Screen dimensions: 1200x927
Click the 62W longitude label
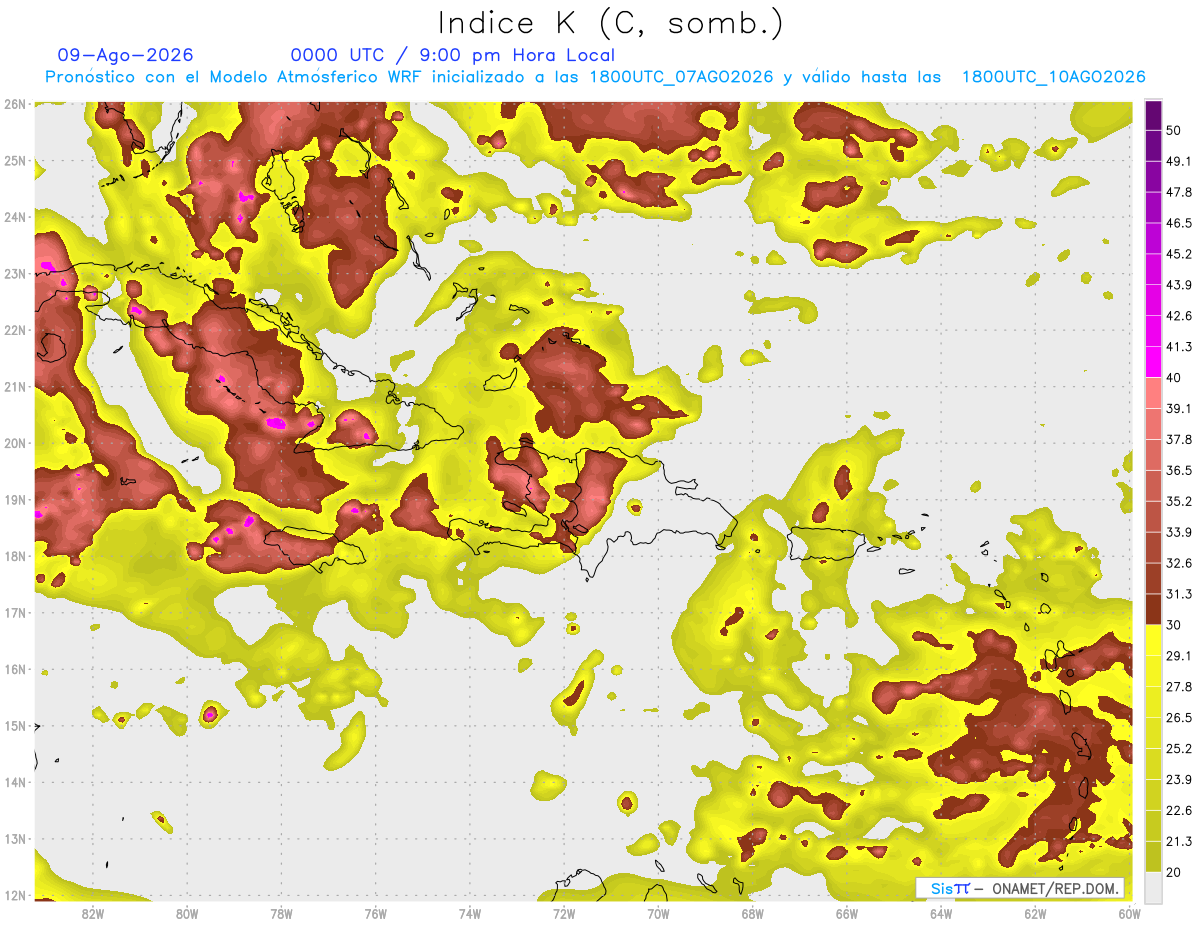1035,914
